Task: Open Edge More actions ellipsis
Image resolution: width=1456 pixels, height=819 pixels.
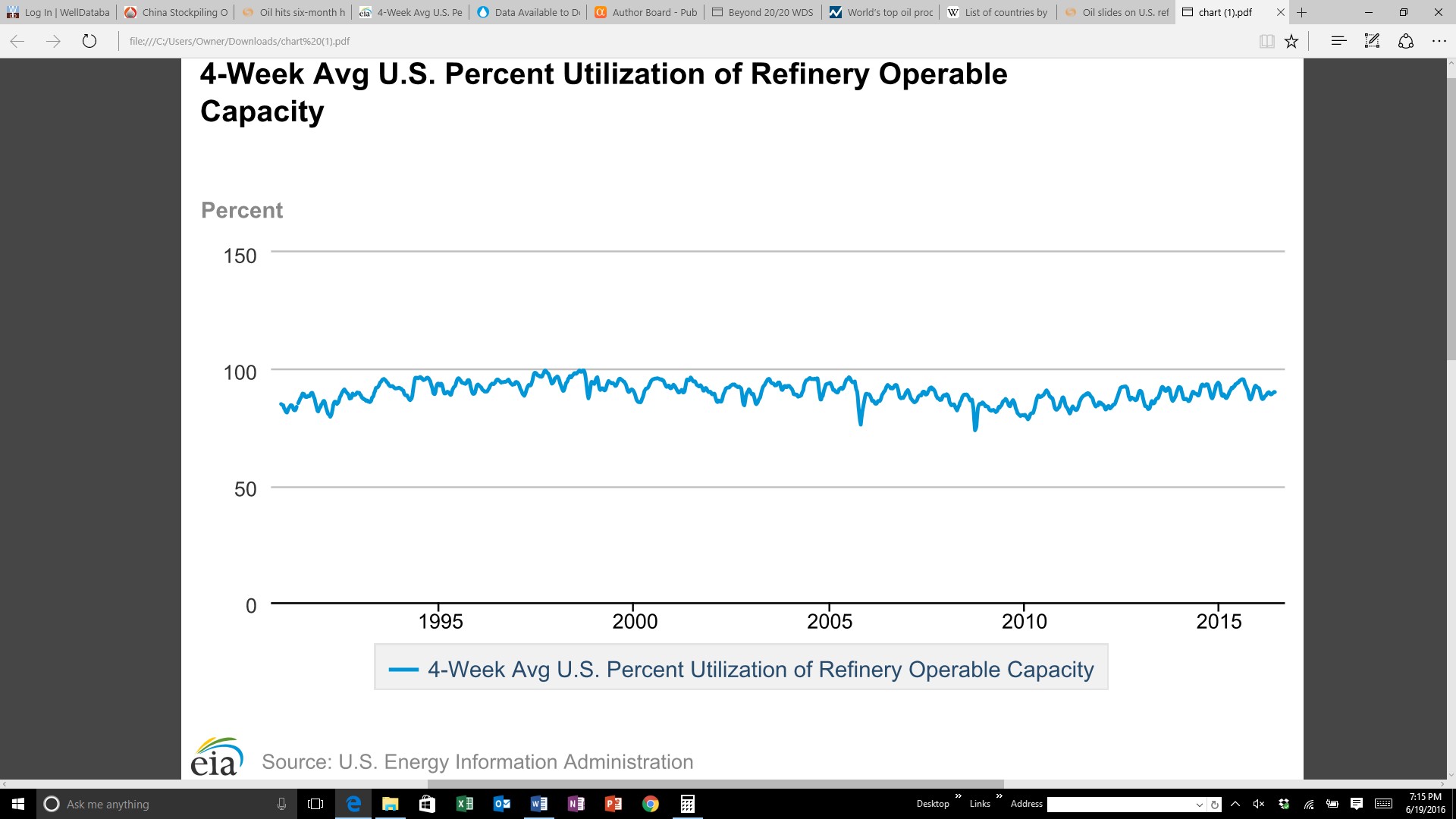Action: tap(1439, 41)
